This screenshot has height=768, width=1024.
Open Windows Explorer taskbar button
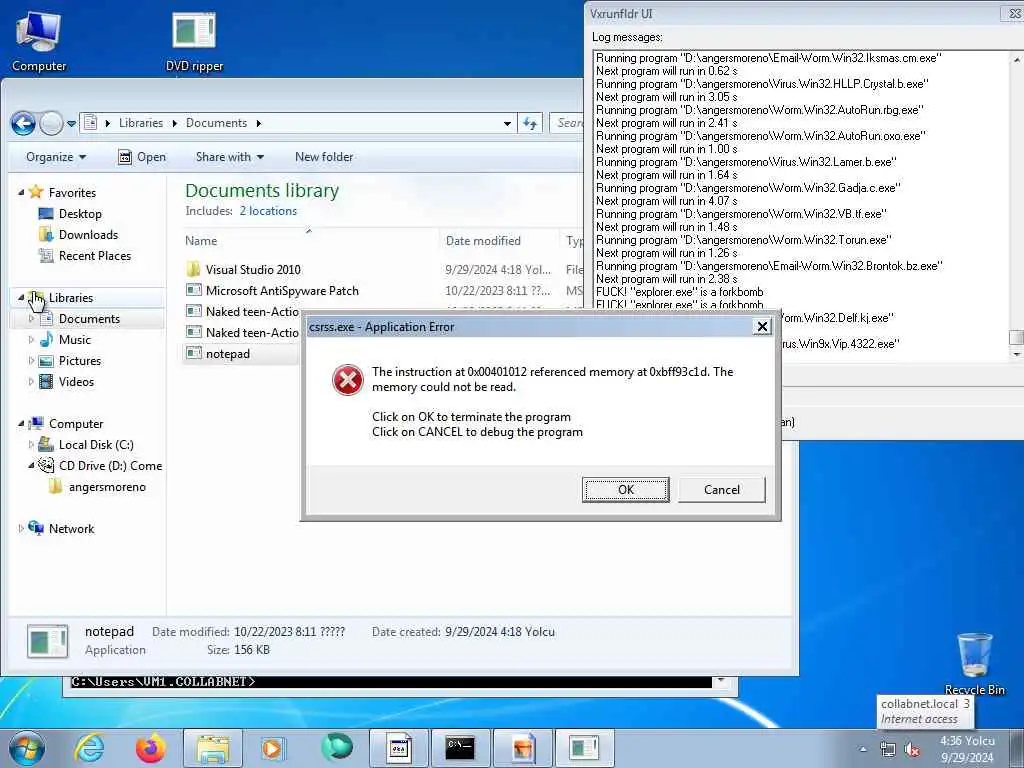click(213, 748)
